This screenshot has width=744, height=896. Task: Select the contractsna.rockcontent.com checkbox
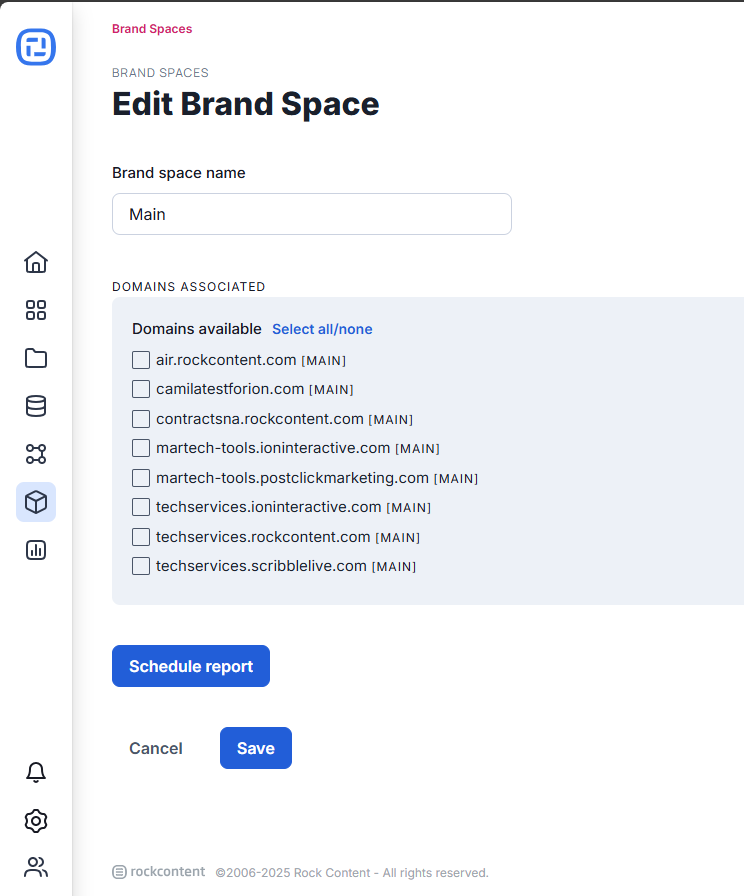coord(141,419)
